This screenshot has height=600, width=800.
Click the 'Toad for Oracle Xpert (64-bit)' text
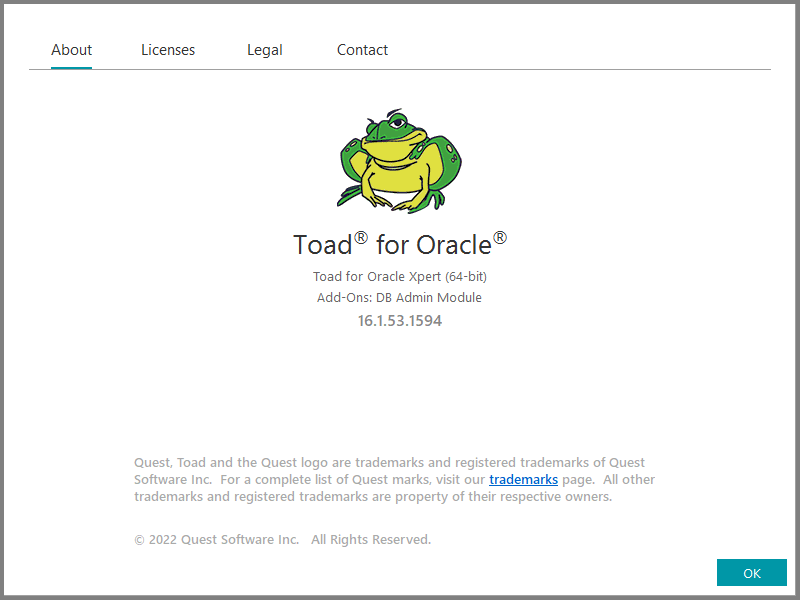coord(400,277)
